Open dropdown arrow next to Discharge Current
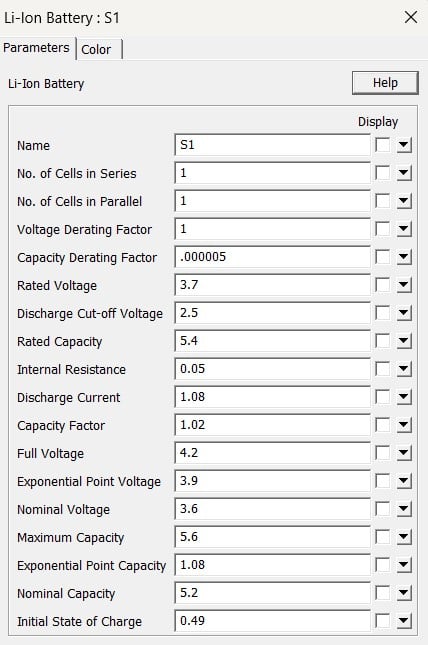This screenshot has height=645, width=428. click(404, 397)
